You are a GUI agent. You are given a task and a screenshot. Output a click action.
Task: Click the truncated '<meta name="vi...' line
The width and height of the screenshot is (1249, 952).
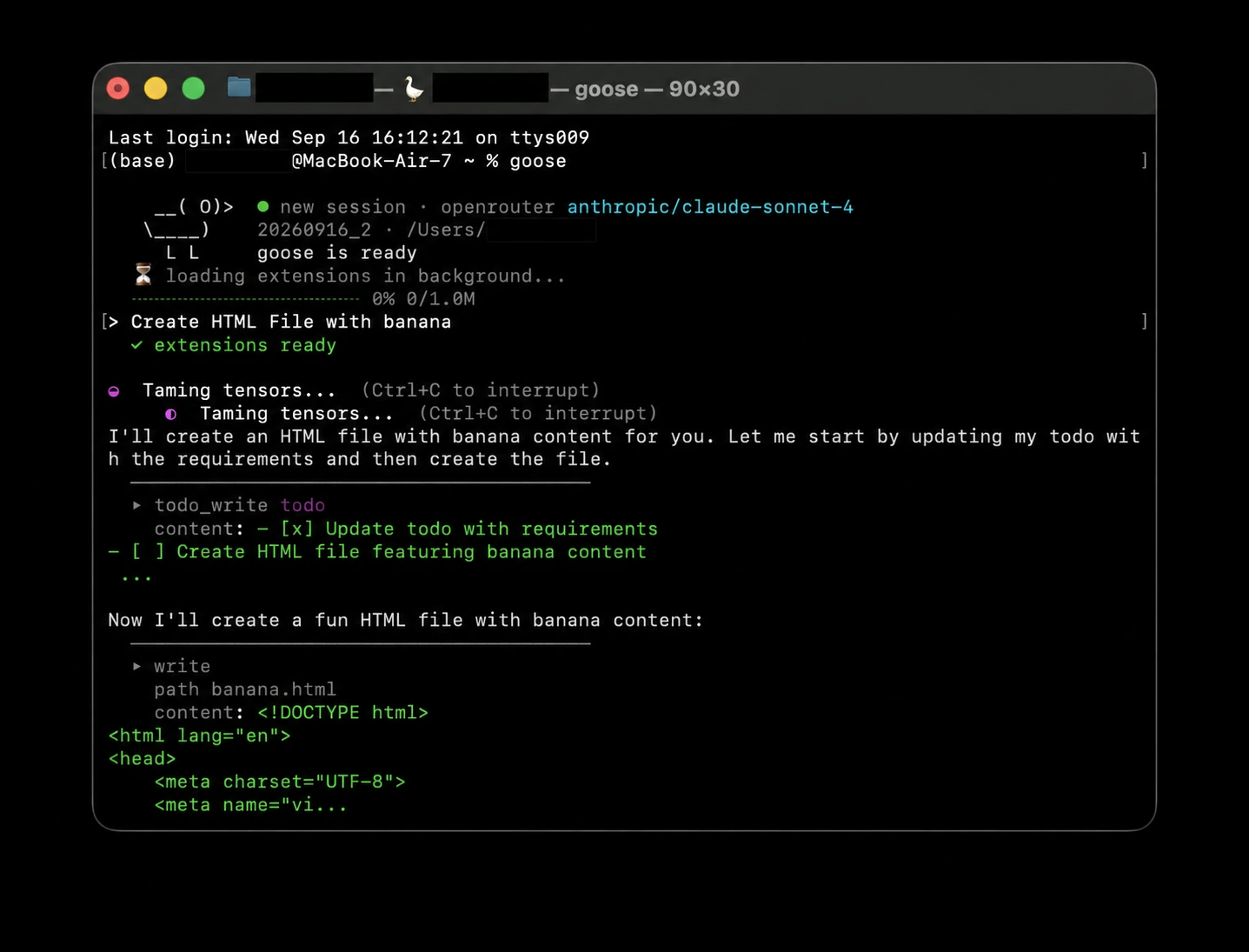tap(251, 804)
